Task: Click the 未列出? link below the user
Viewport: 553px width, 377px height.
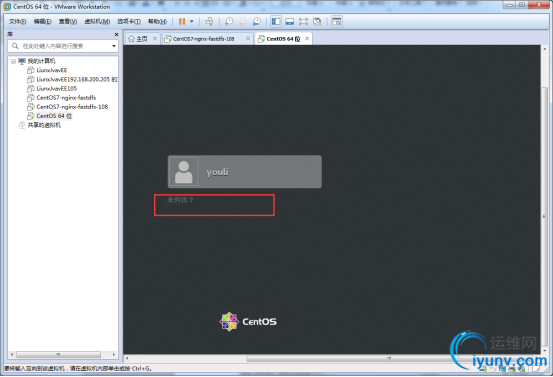Action: click(x=180, y=200)
